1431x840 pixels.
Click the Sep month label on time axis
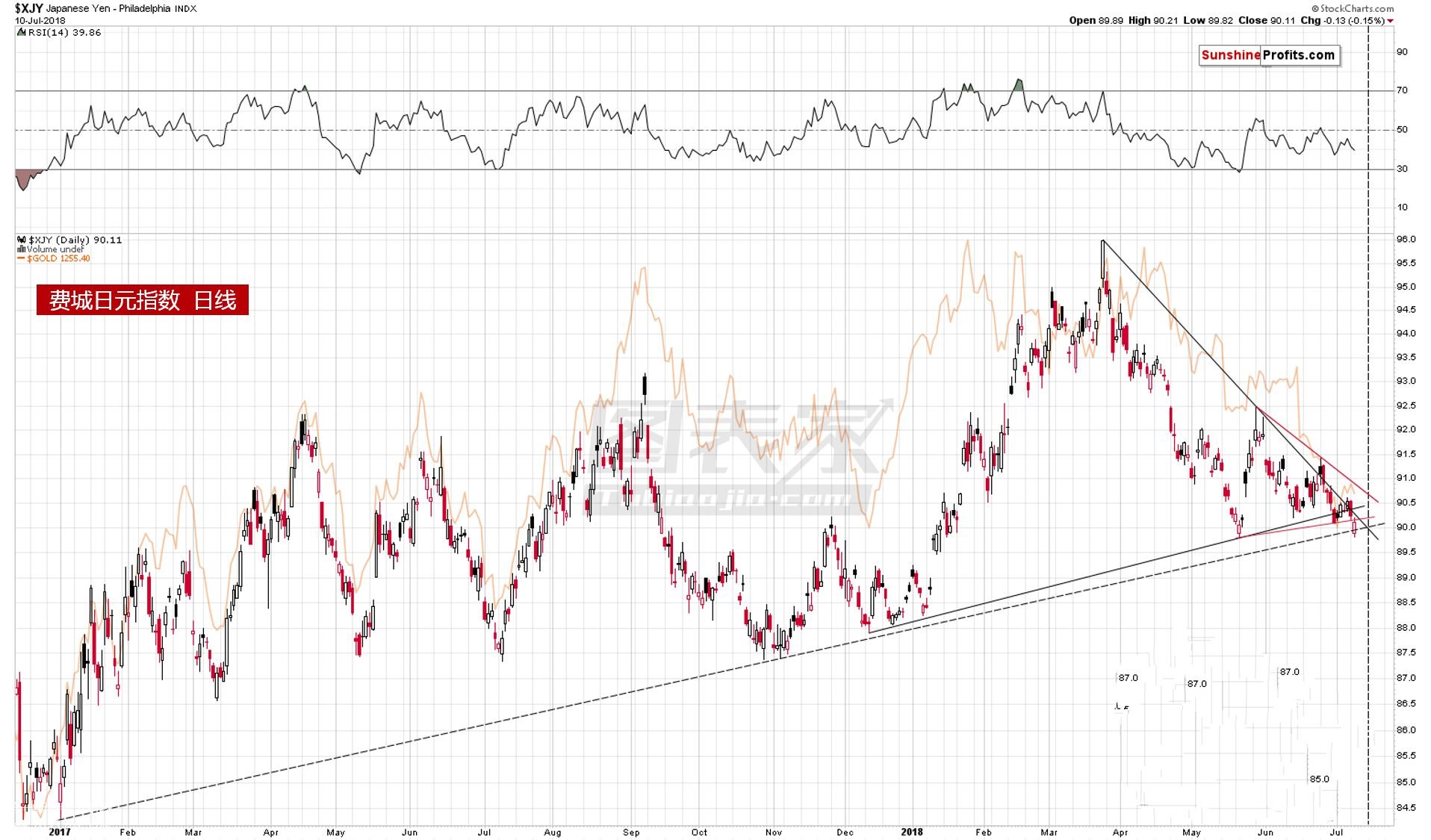tap(631, 832)
